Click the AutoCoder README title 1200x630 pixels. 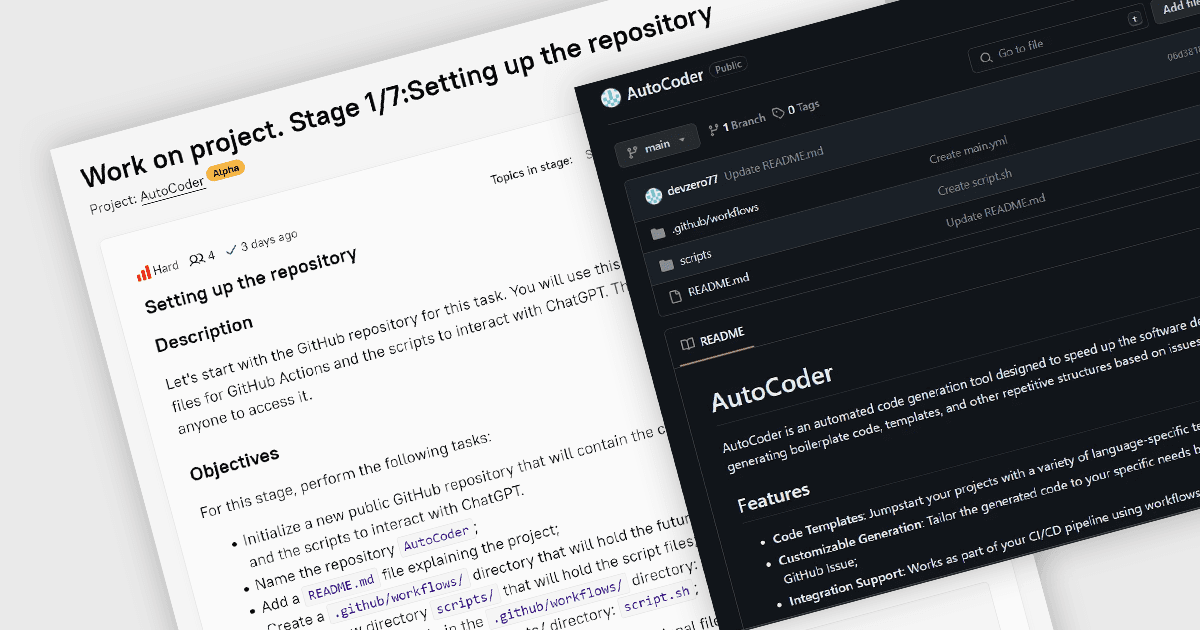[x=772, y=388]
